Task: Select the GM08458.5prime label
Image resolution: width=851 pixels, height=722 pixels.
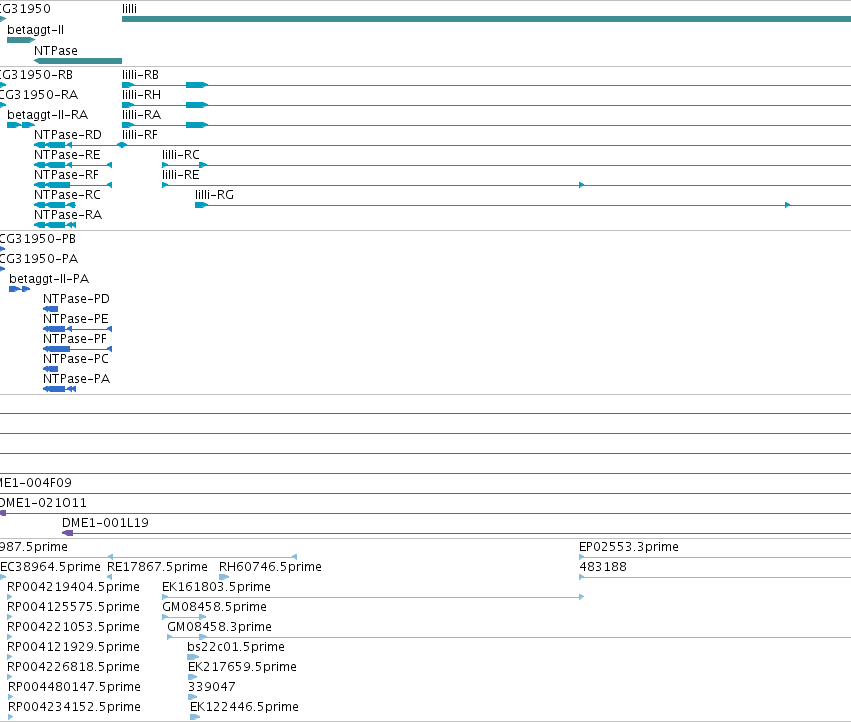Action: click(214, 607)
